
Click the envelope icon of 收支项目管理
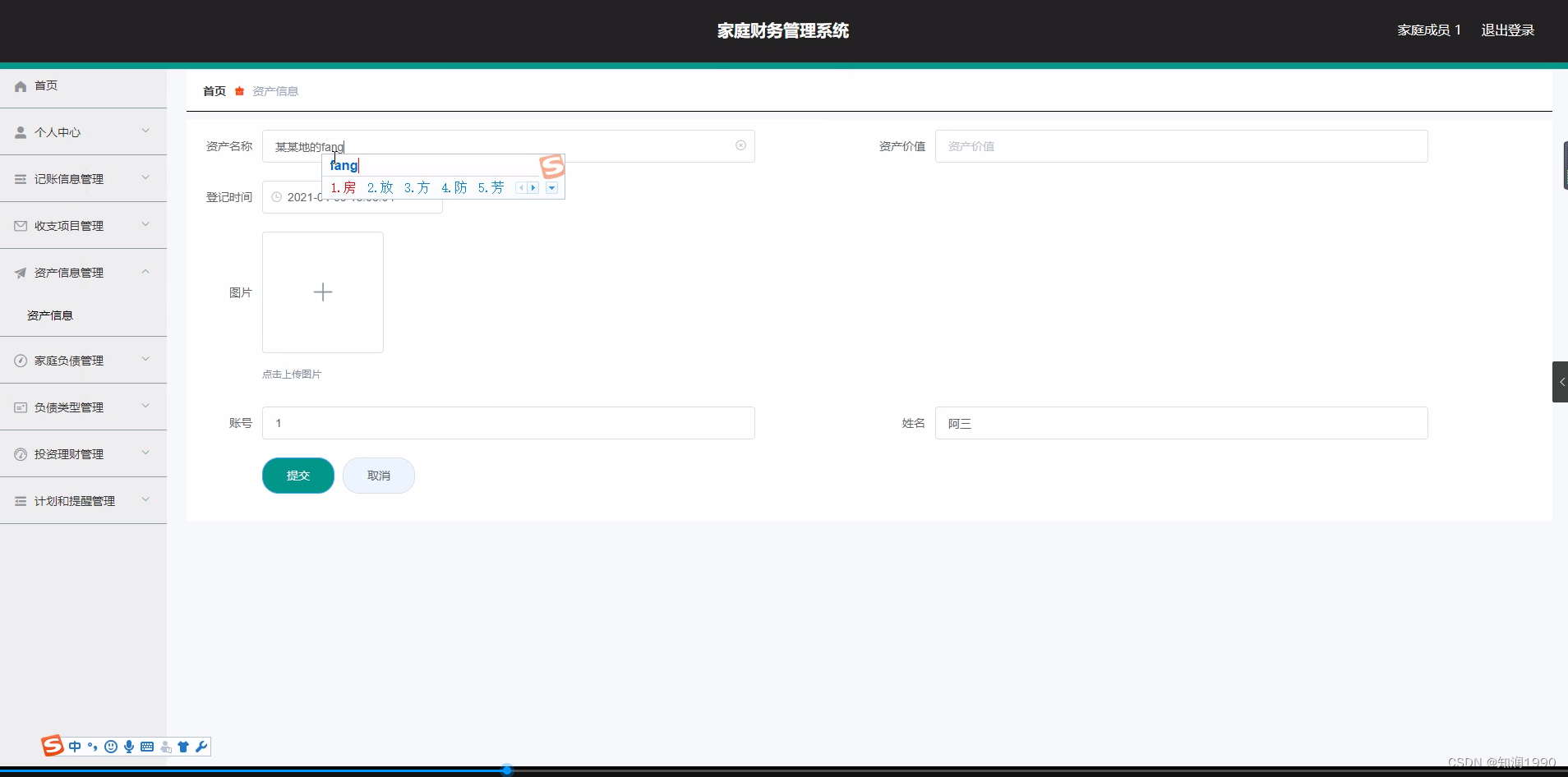coord(20,225)
